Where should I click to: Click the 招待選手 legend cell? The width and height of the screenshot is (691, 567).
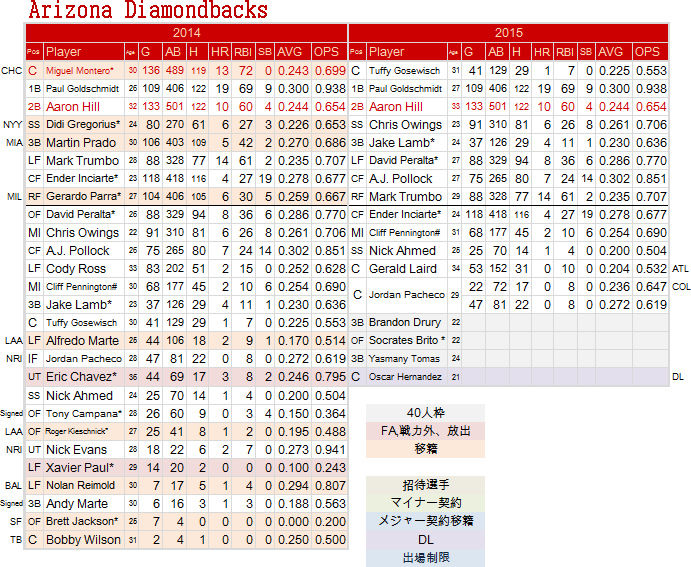(425, 485)
